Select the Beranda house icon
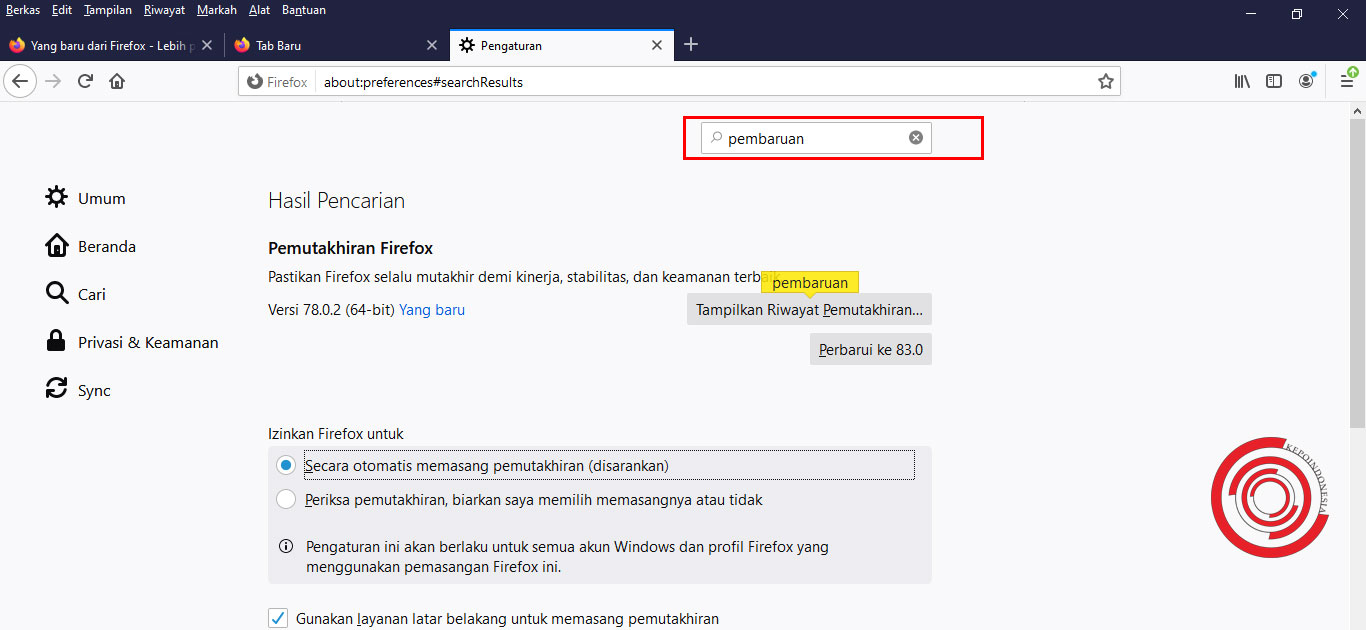Viewport: 1366px width, 630px height. click(57, 245)
